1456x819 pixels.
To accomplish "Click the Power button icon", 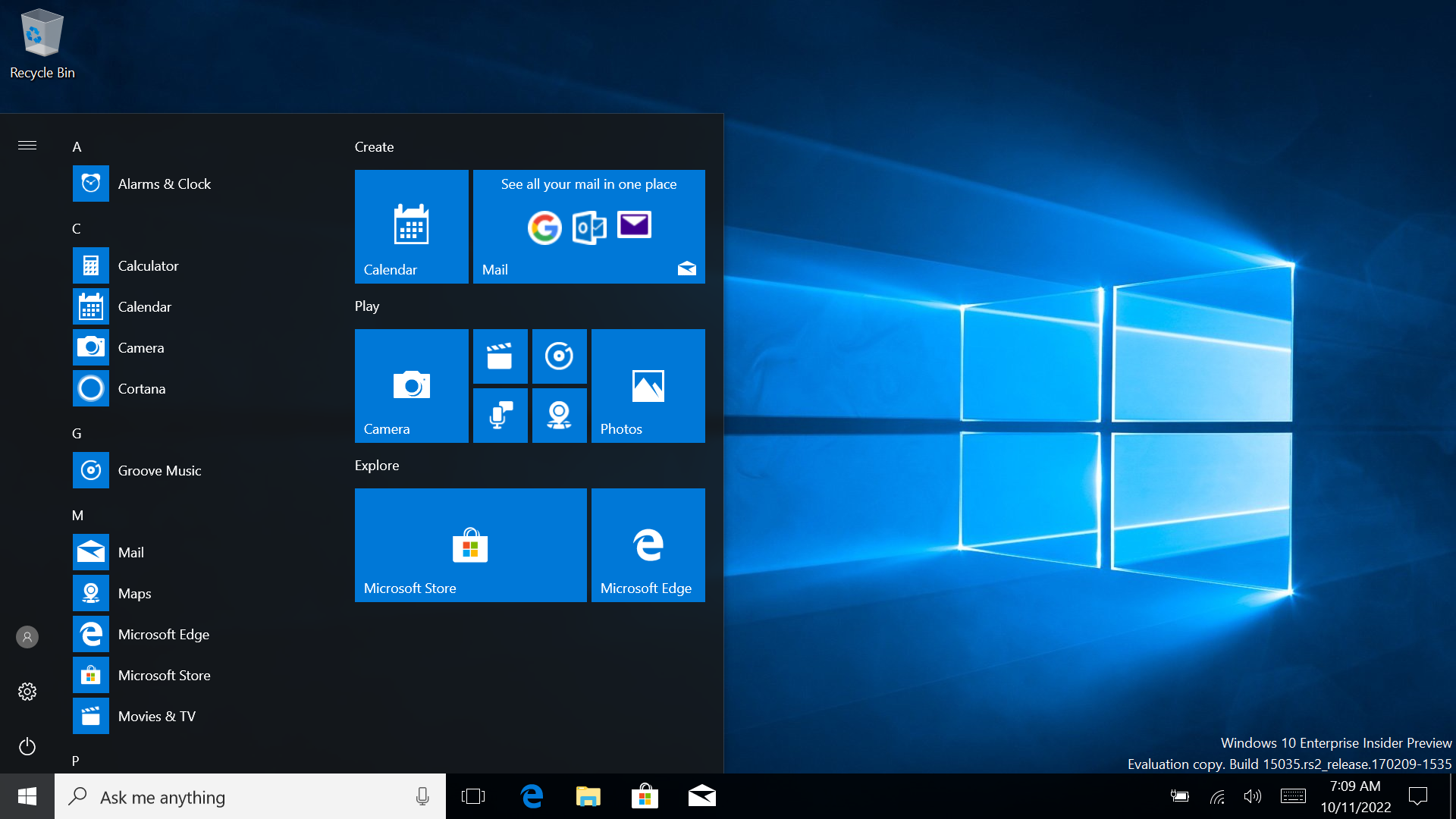I will click(x=27, y=746).
